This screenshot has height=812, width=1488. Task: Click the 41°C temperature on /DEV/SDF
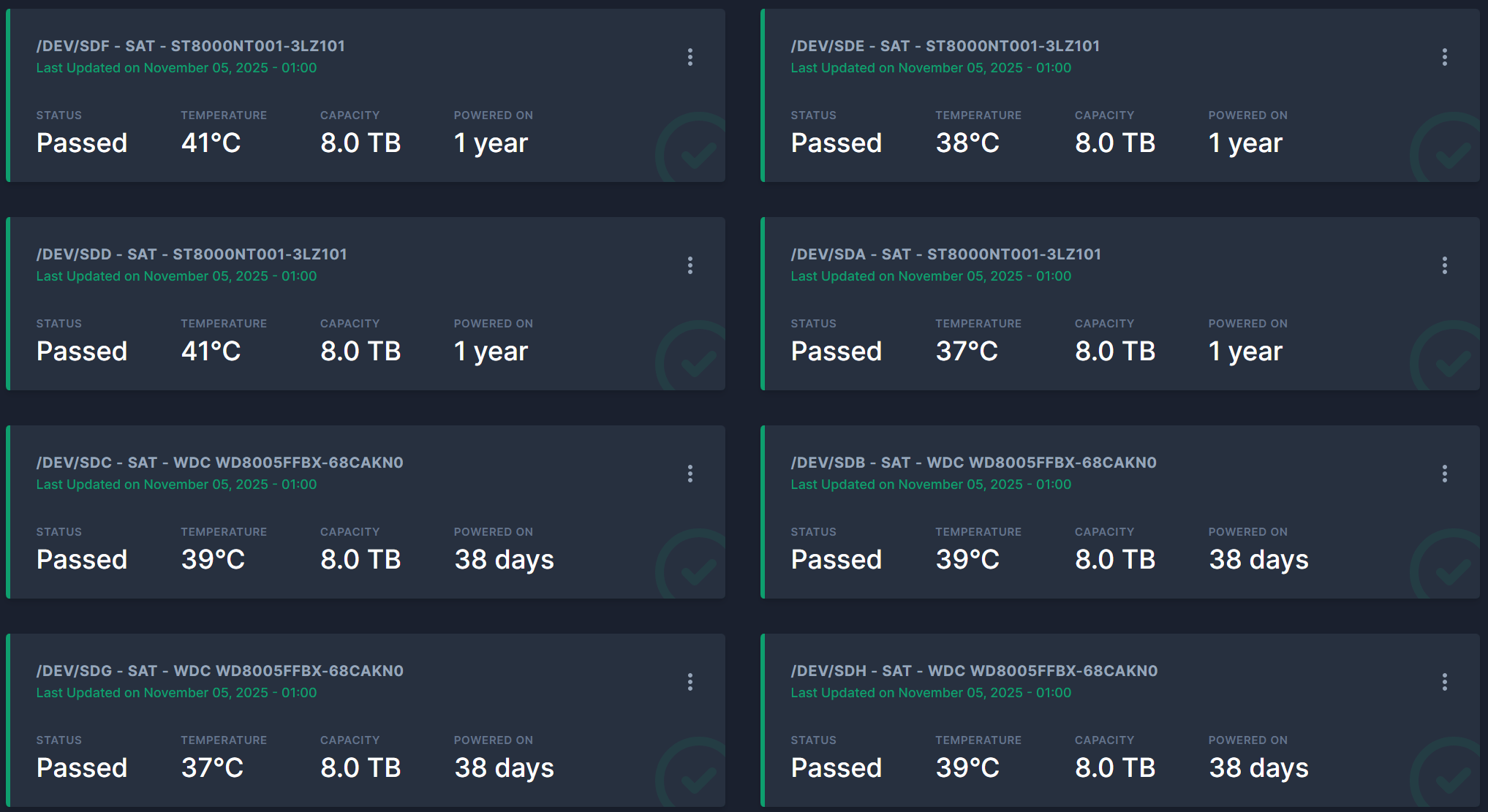[x=211, y=143]
